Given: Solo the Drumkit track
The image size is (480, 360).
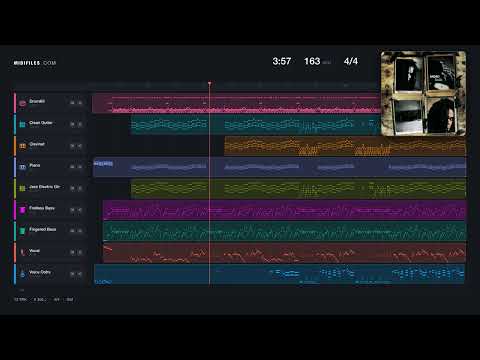Looking at the screenshot, I should (x=80, y=103).
